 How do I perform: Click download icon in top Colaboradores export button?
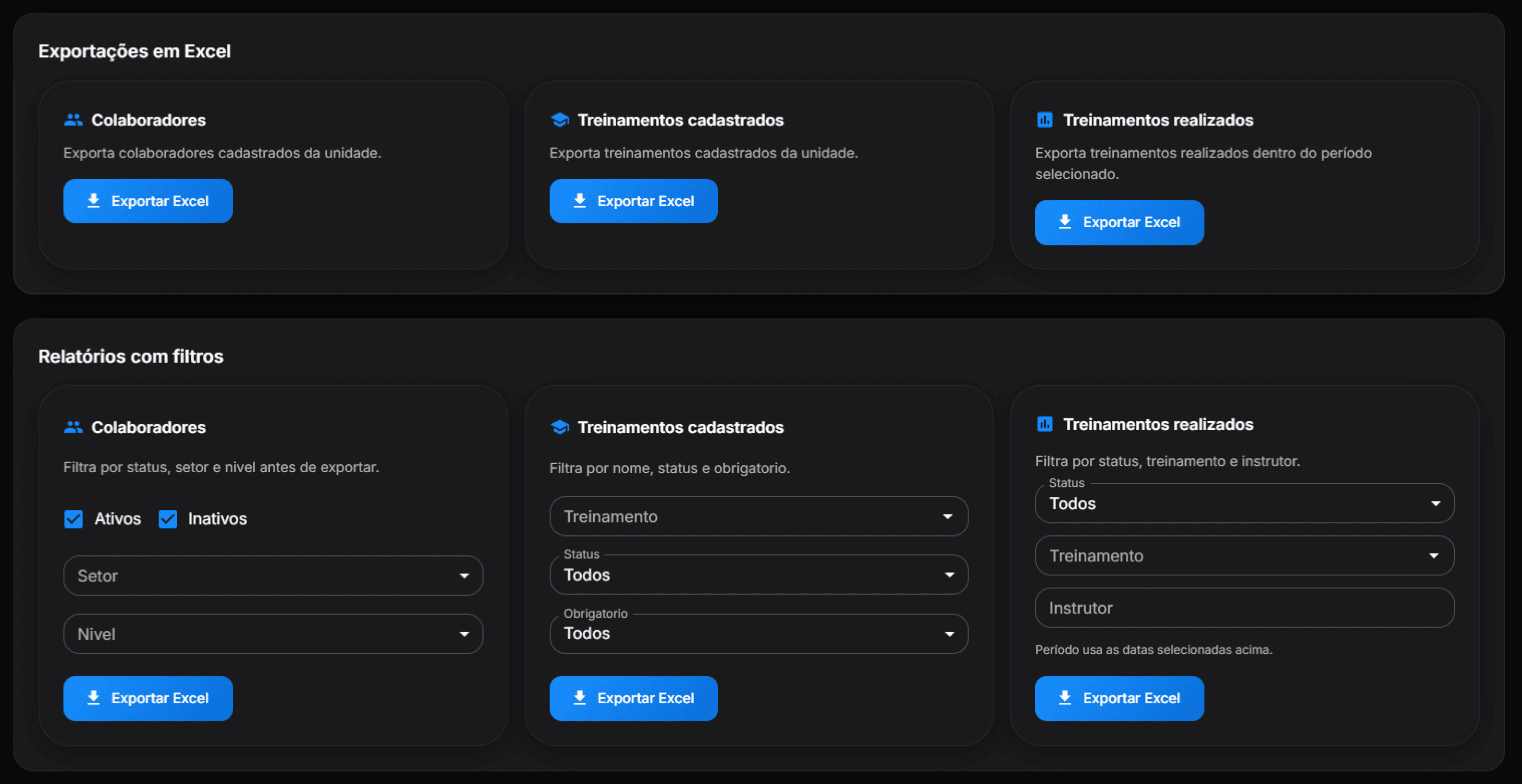click(93, 201)
